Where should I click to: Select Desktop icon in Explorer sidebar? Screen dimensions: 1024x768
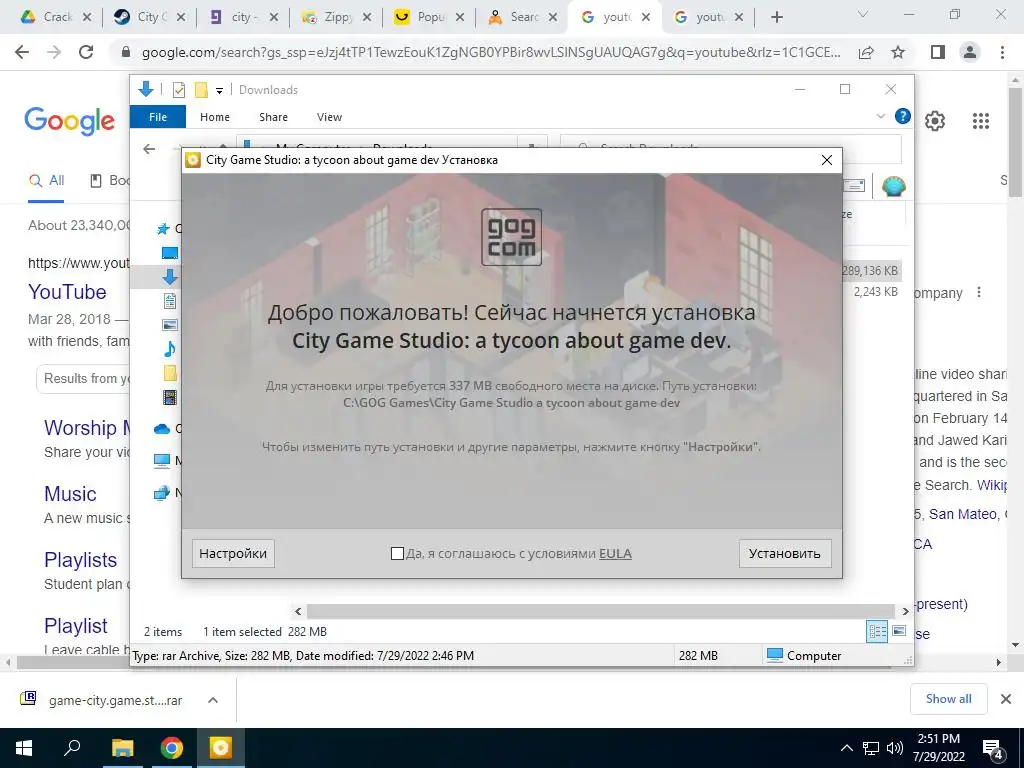click(170, 253)
